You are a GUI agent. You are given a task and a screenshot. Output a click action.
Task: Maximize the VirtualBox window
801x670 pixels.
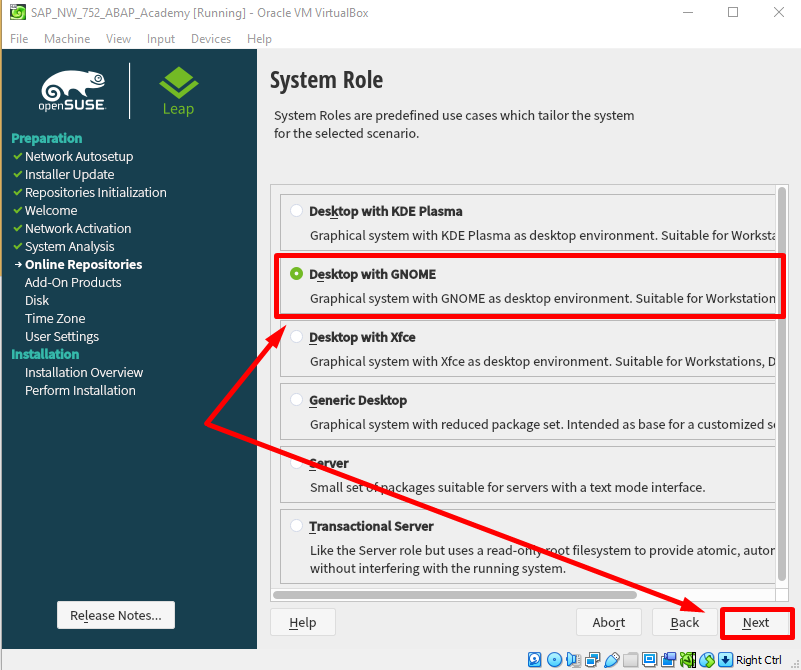[733, 12]
